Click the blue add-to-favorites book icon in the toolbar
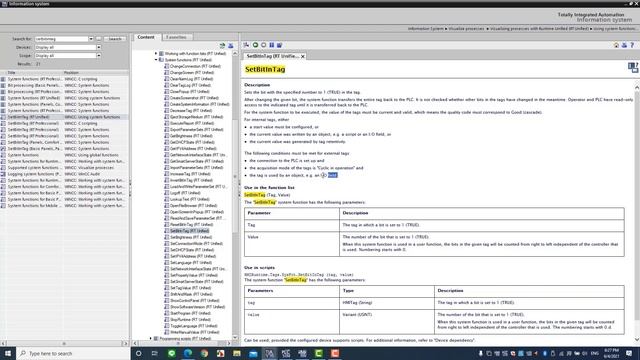The width and height of the screenshot is (640, 360). click(x=272, y=45)
